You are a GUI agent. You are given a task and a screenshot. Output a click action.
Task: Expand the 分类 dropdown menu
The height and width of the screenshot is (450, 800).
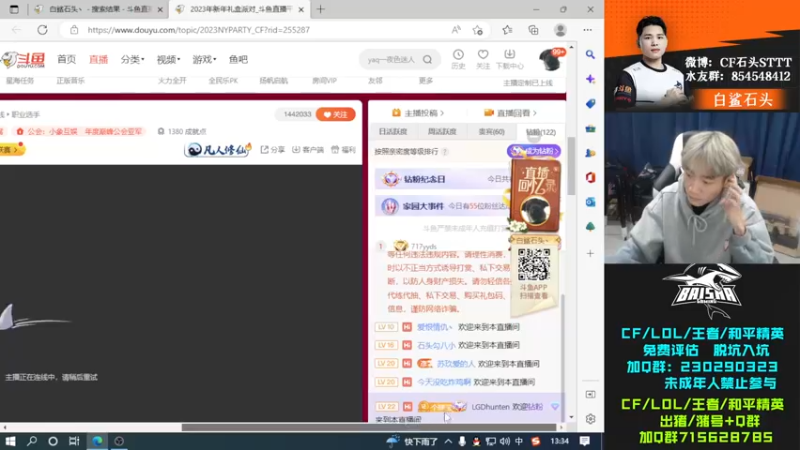(x=132, y=59)
